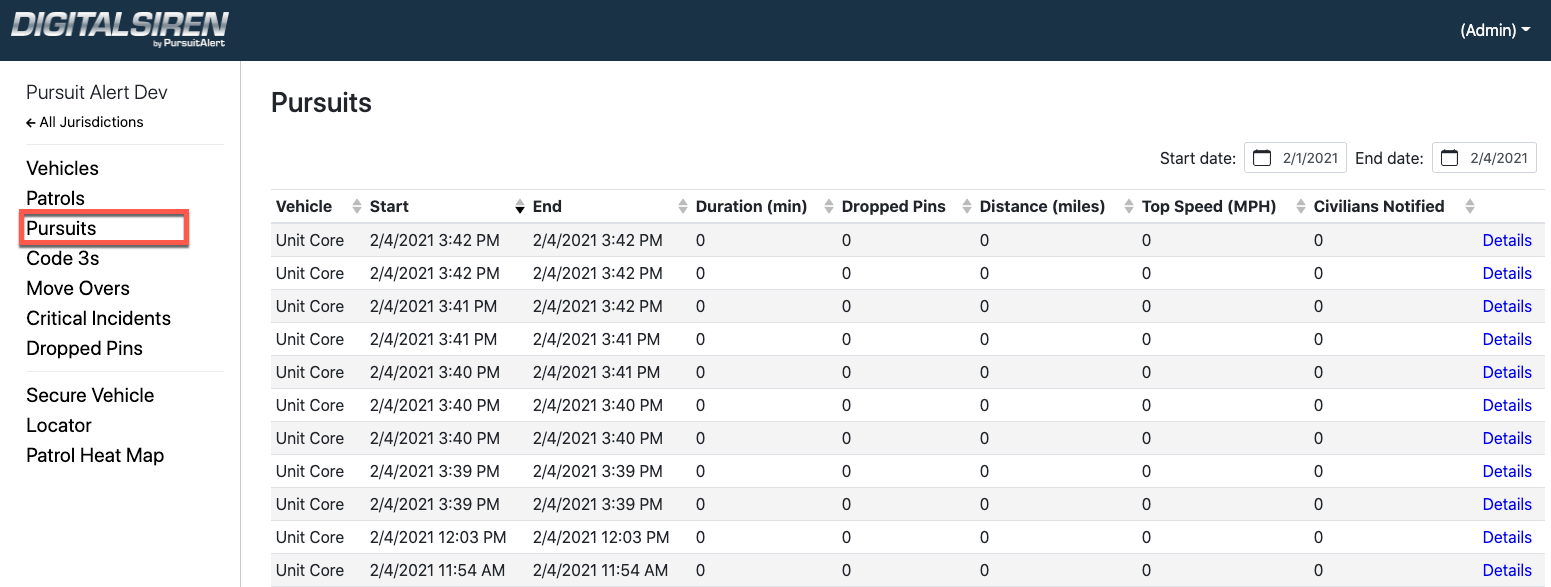Sort by Duration (min) column arrows
Screen dimensions: 1551x587
tap(829, 207)
